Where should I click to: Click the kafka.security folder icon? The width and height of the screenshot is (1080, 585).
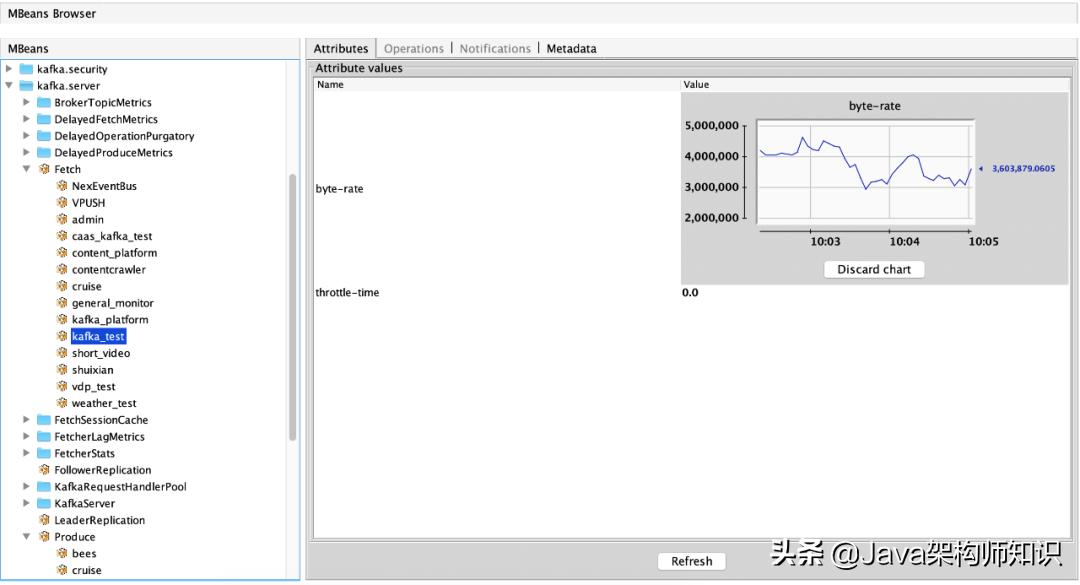click(x=26, y=69)
